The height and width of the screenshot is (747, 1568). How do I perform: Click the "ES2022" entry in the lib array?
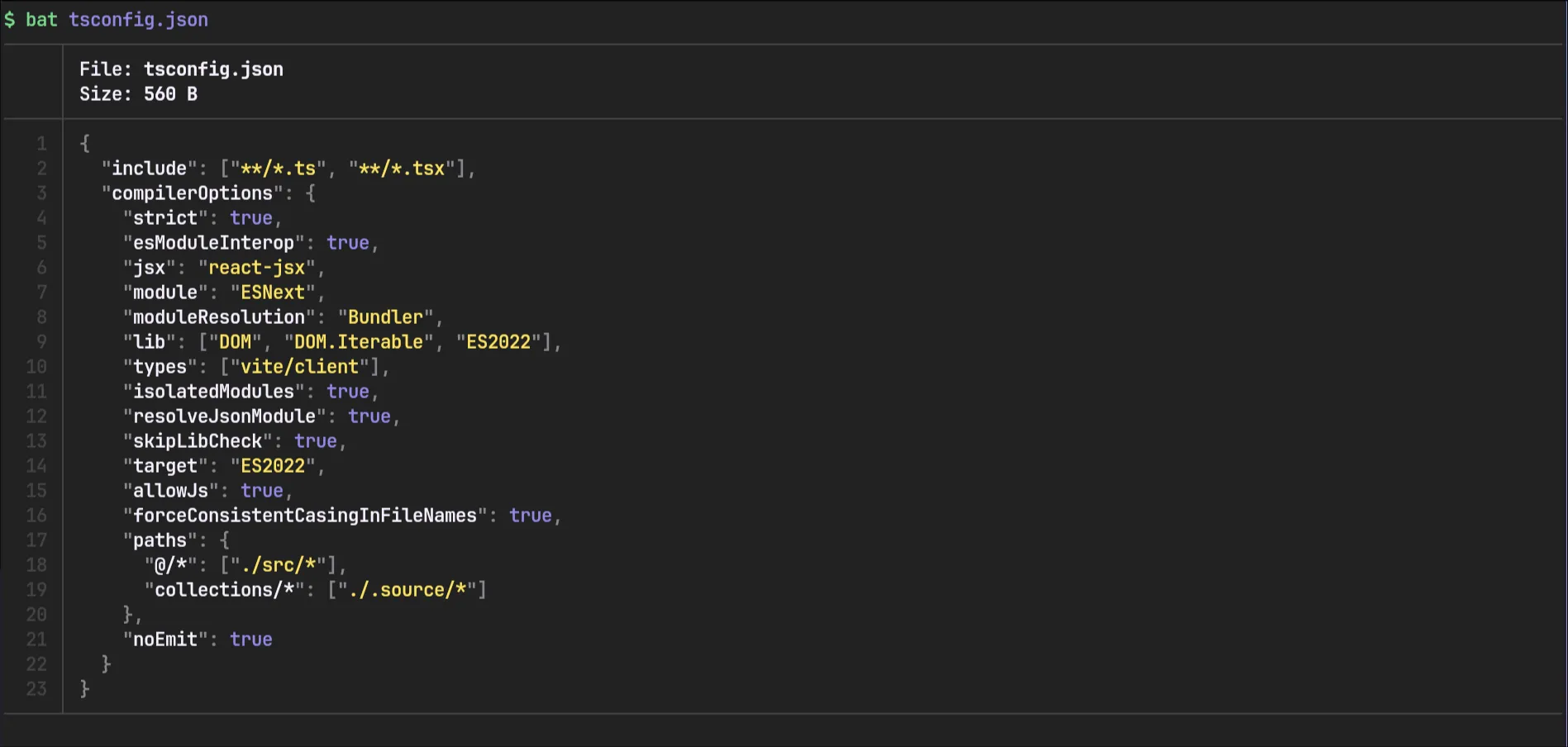pos(498,342)
